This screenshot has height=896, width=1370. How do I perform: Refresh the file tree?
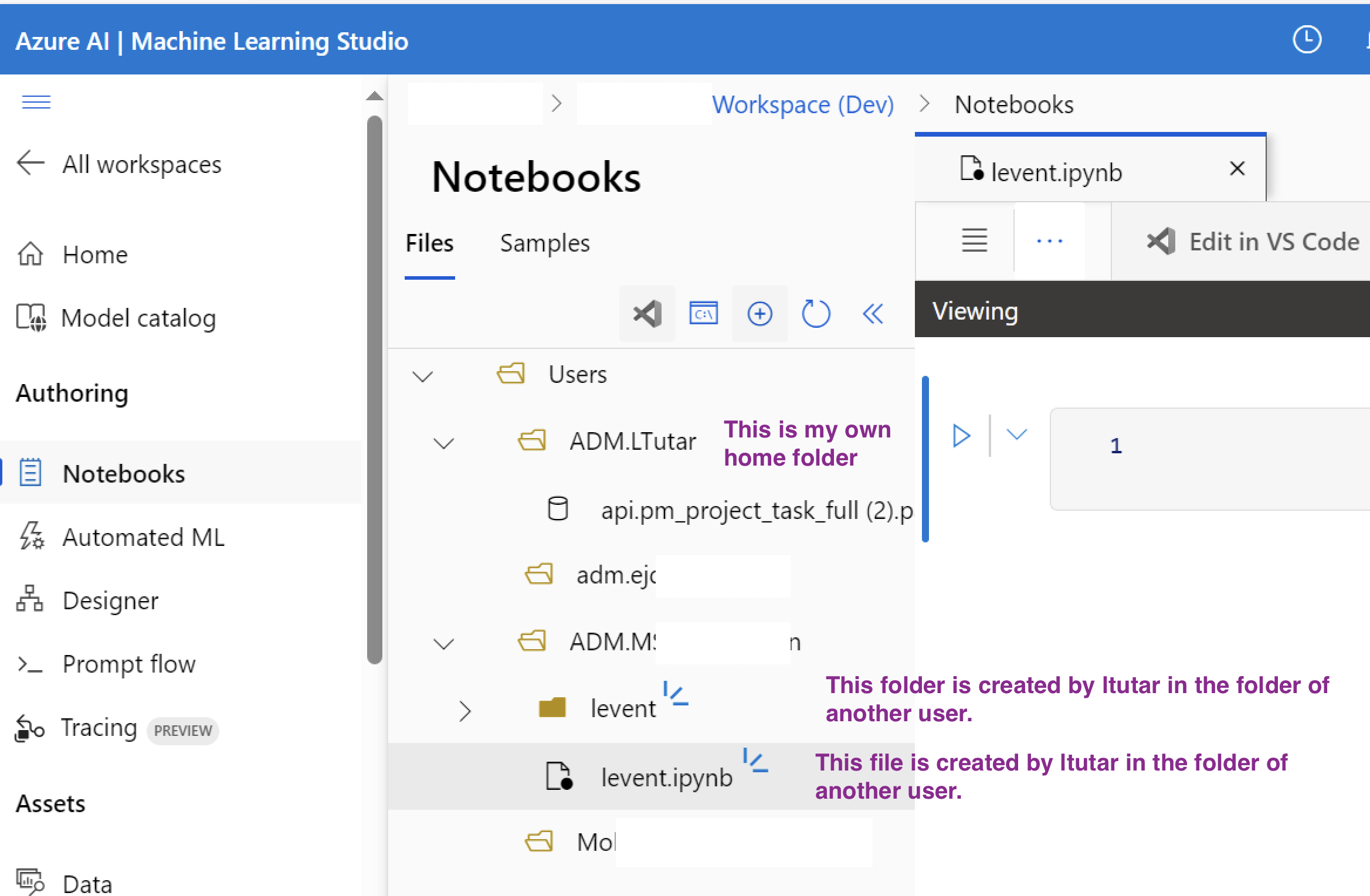pos(816,314)
